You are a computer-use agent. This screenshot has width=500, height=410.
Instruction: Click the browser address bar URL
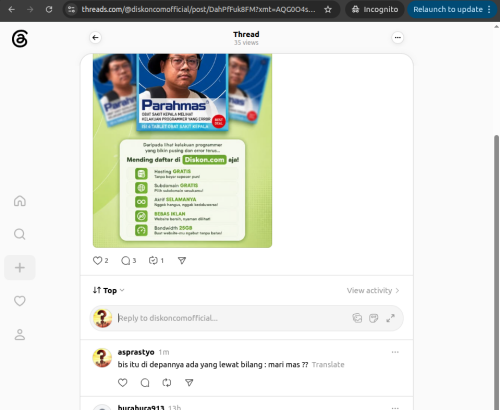coord(198,9)
